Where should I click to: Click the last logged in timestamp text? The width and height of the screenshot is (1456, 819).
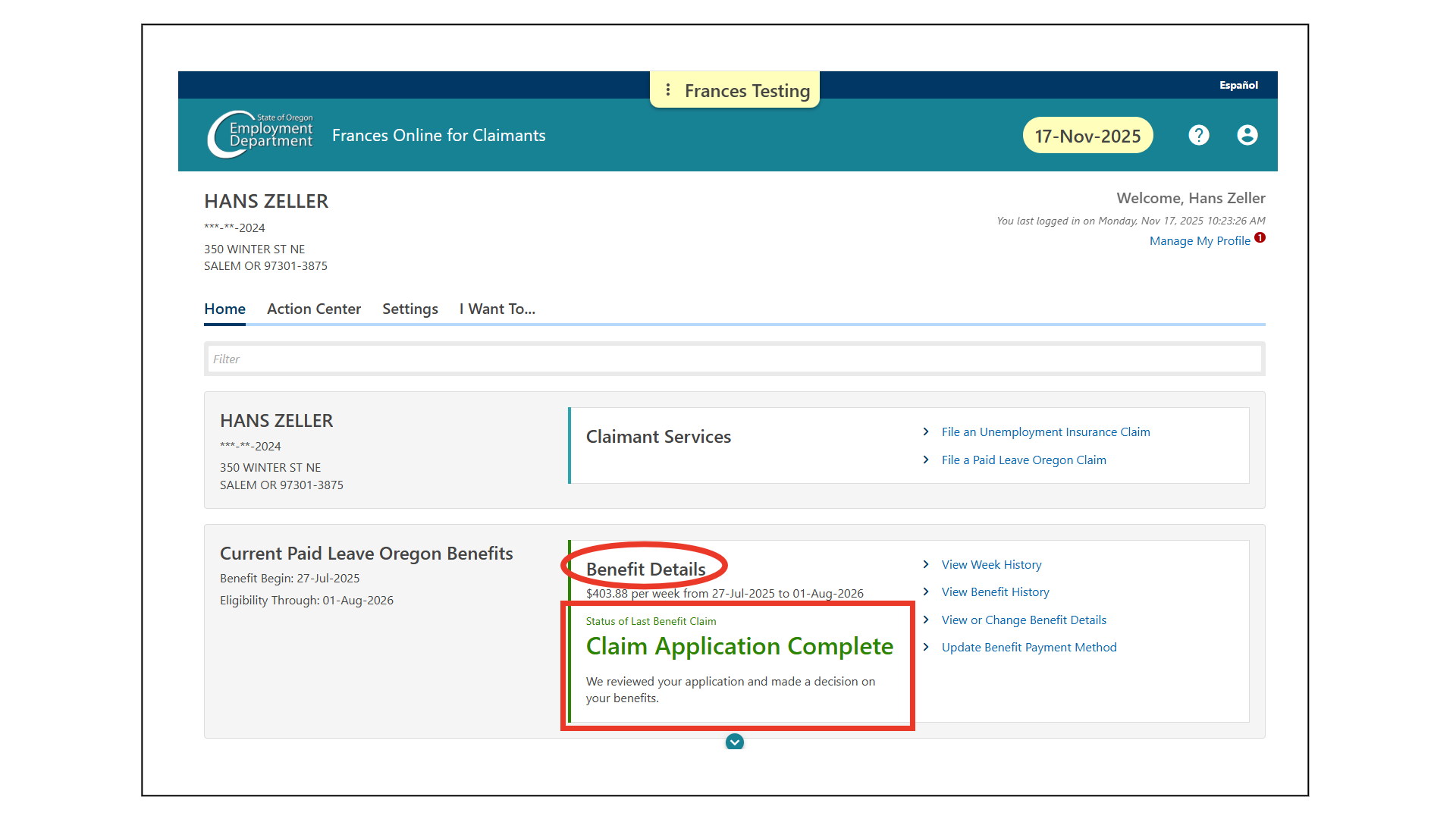coord(1131,221)
